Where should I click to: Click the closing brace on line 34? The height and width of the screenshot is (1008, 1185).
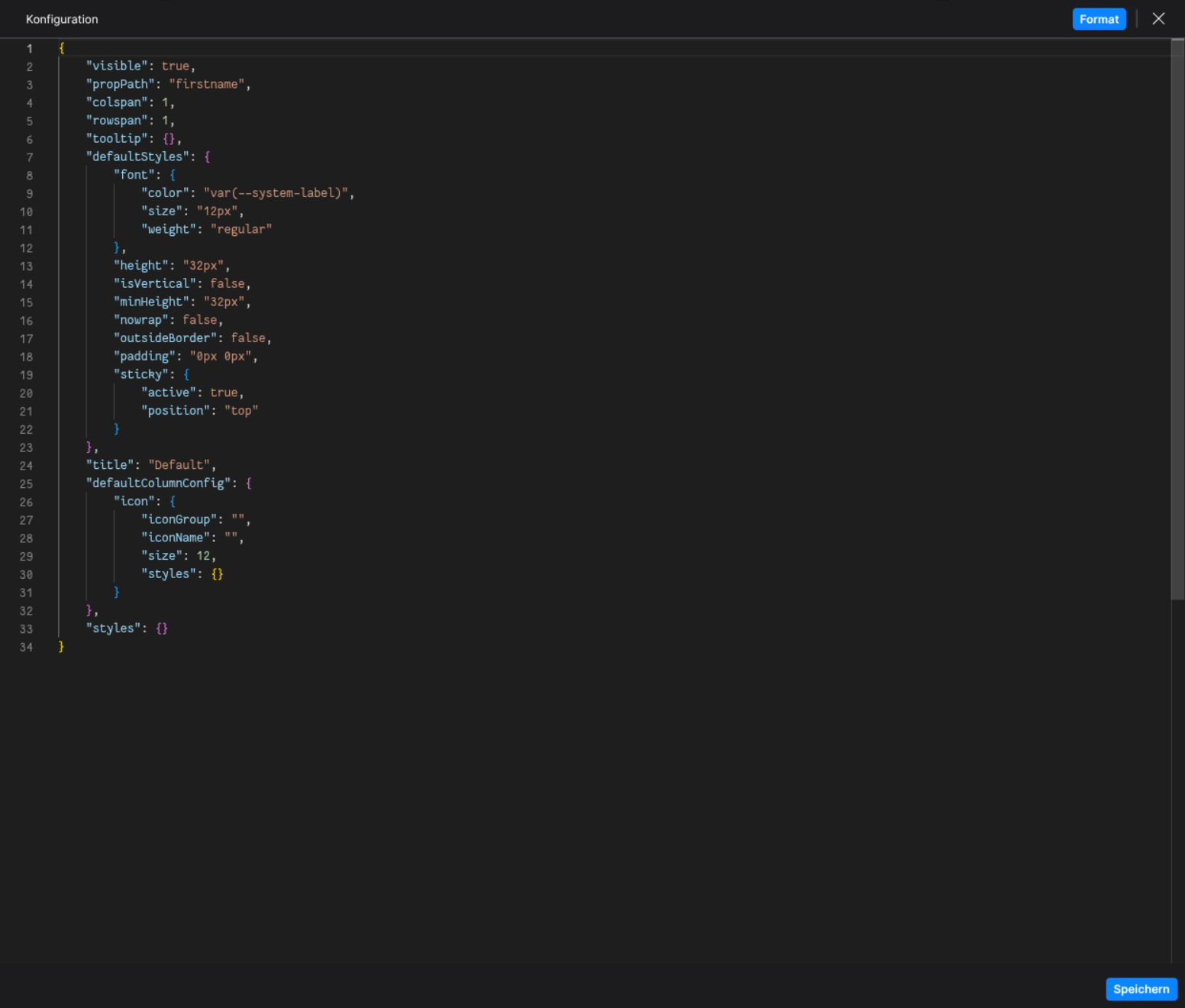tap(60, 647)
